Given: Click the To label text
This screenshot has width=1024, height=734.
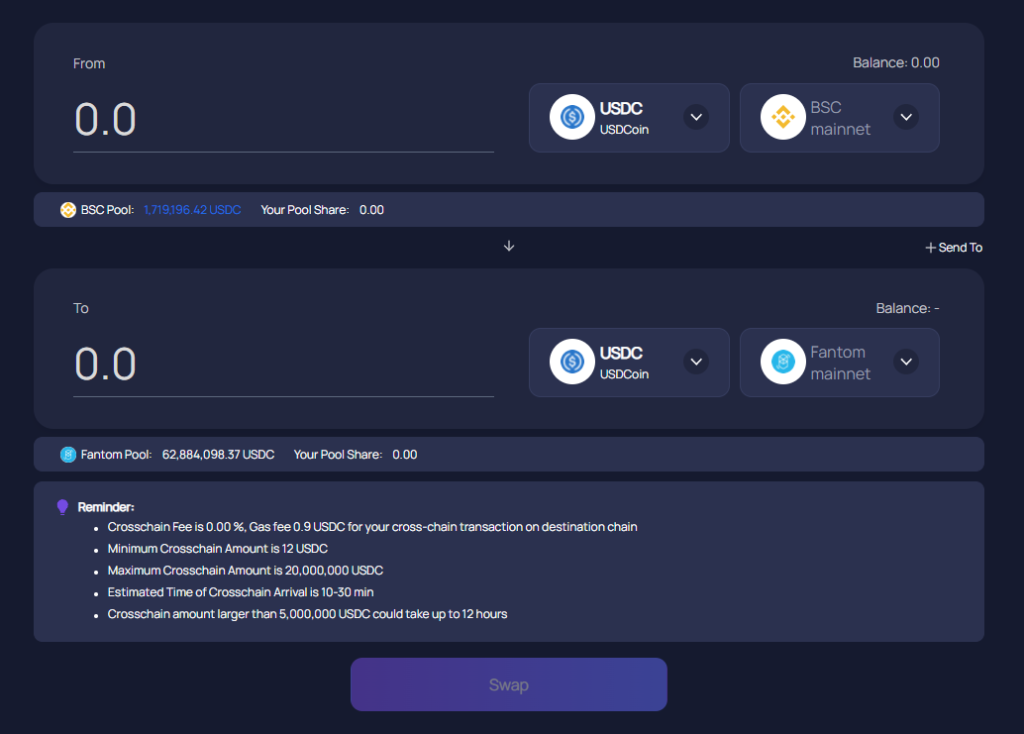Looking at the screenshot, I should (x=81, y=308).
